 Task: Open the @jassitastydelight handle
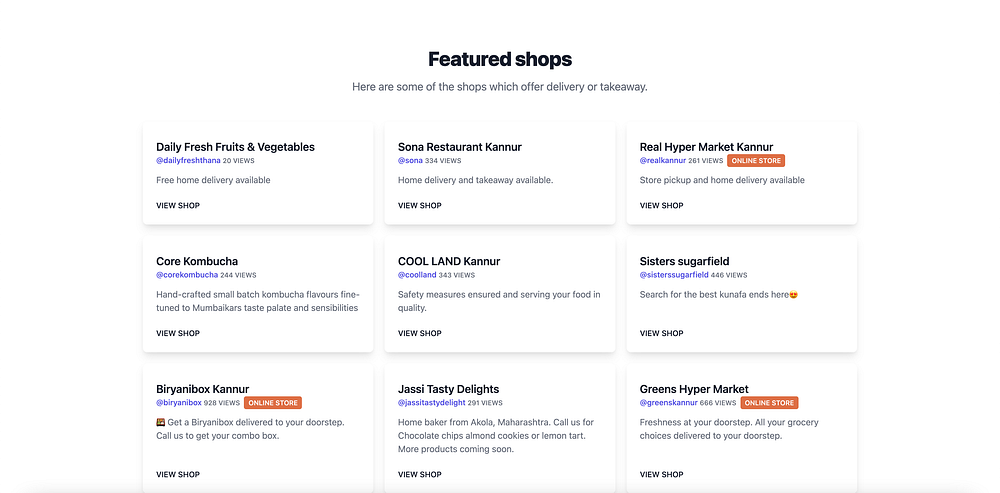coord(431,403)
